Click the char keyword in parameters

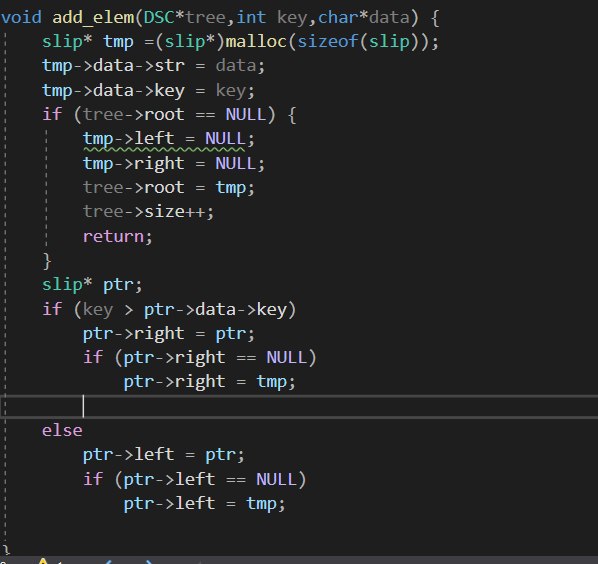click(x=339, y=18)
